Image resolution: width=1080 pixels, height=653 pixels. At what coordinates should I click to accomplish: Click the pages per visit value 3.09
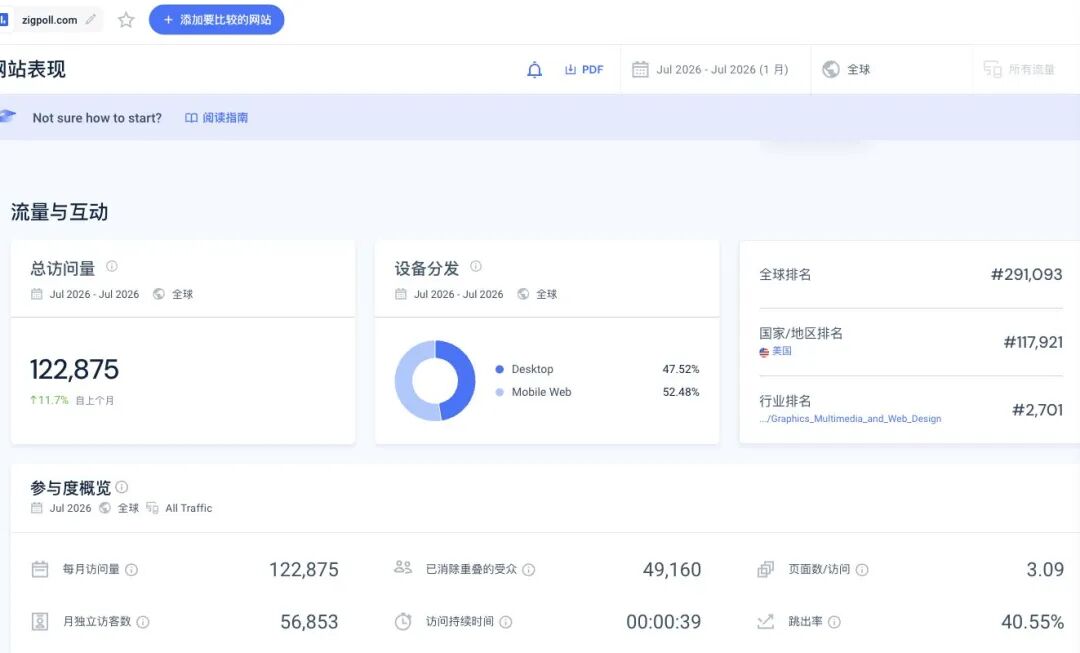(1045, 570)
